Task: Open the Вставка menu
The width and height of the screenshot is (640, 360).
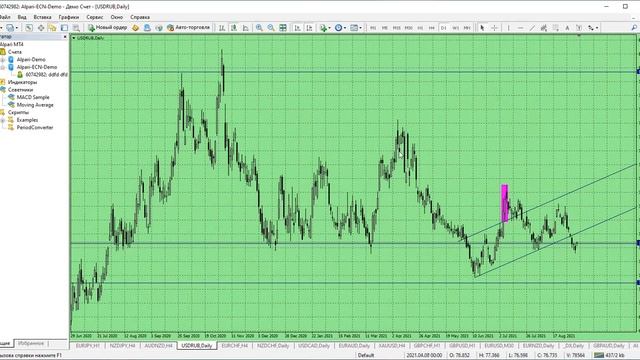Action: 42,17
